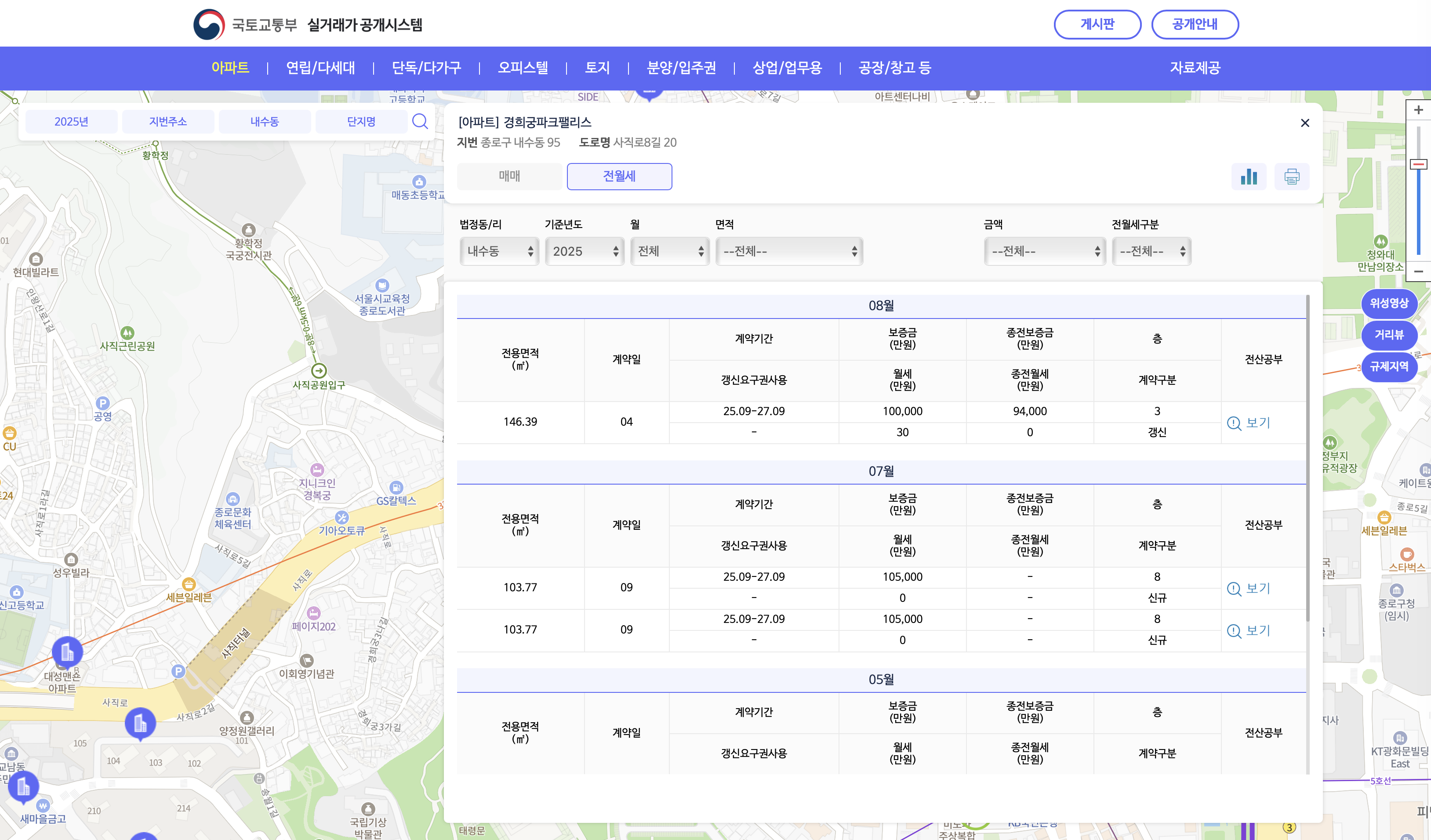Image resolution: width=1431 pixels, height=840 pixels.
Task: Click the 사직공원입구 green arrow marker
Action: [x=319, y=371]
